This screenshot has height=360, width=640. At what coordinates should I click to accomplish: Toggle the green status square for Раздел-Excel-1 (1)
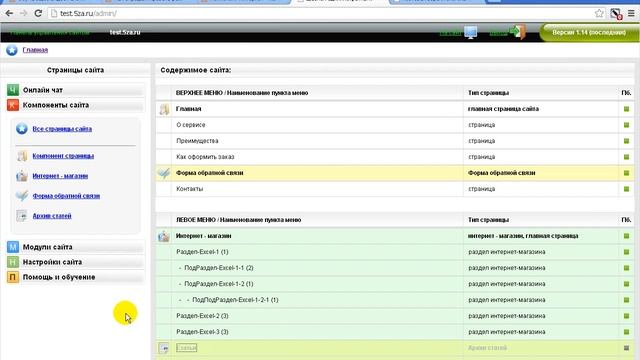pos(627,252)
